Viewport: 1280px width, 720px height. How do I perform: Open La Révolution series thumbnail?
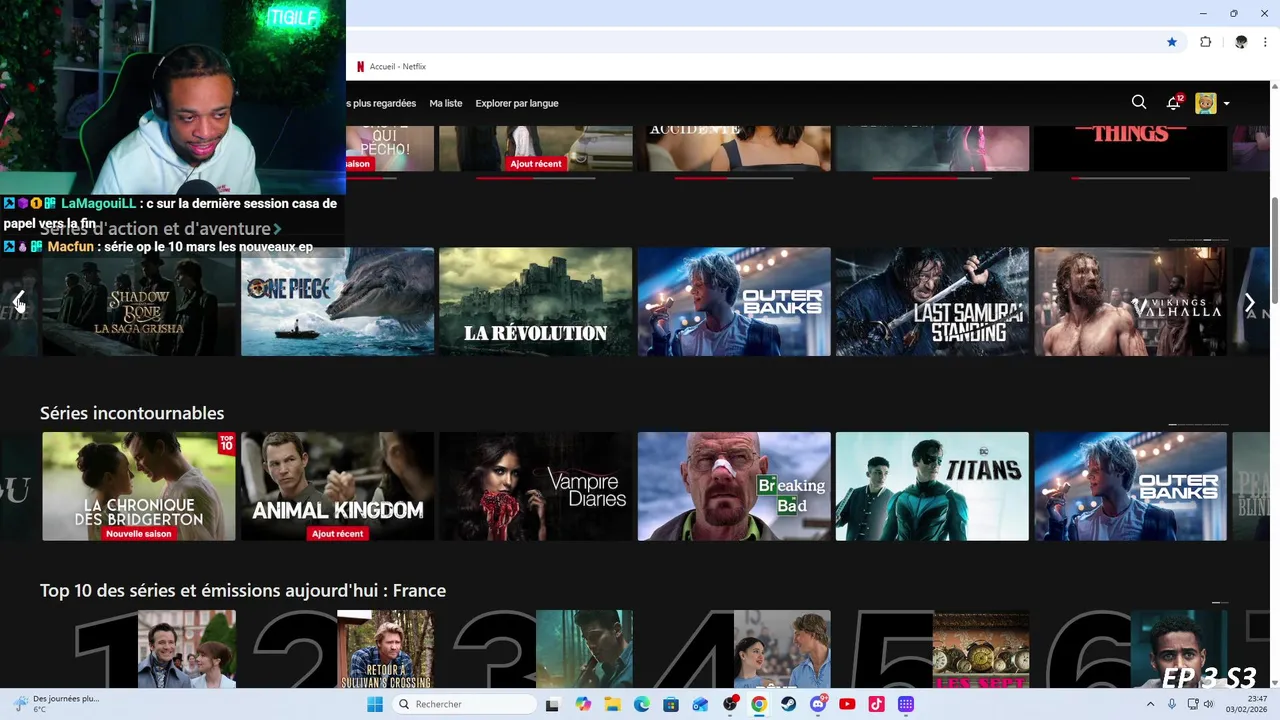pos(536,302)
